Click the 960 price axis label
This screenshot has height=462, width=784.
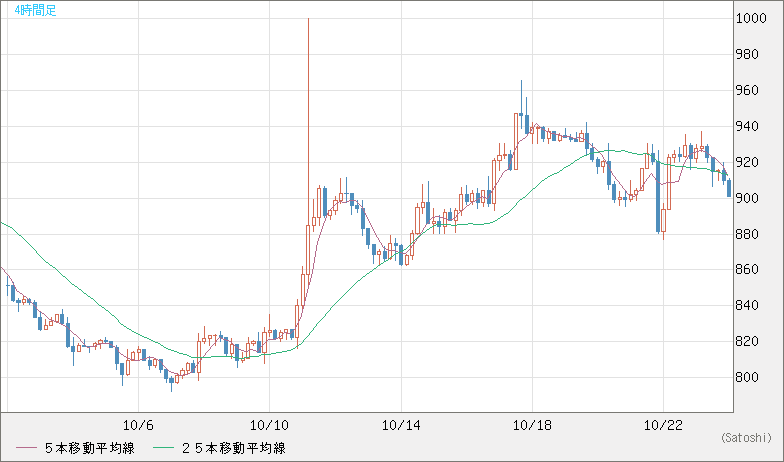click(749, 91)
